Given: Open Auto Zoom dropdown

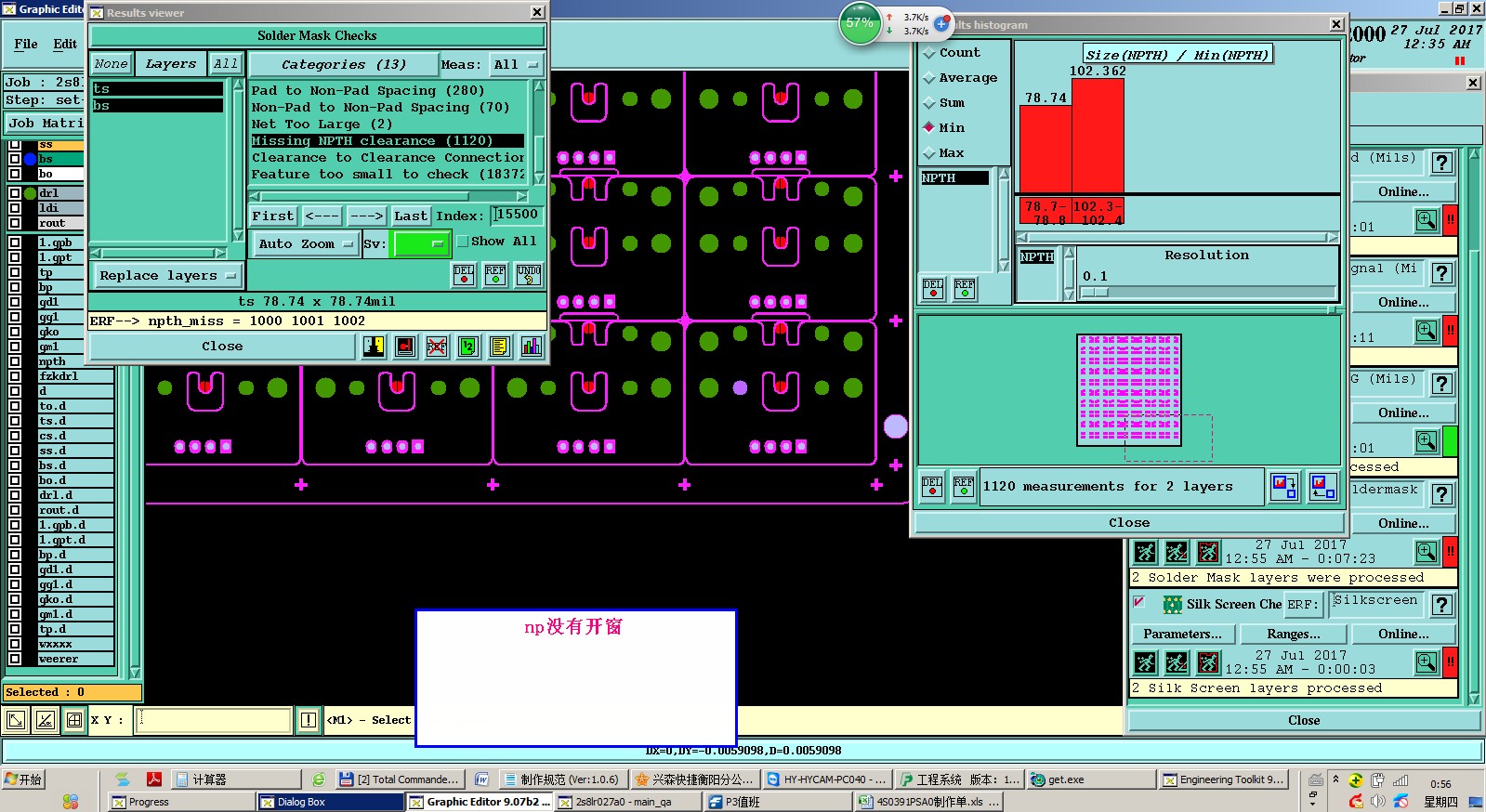Looking at the screenshot, I should pyautogui.click(x=305, y=243).
